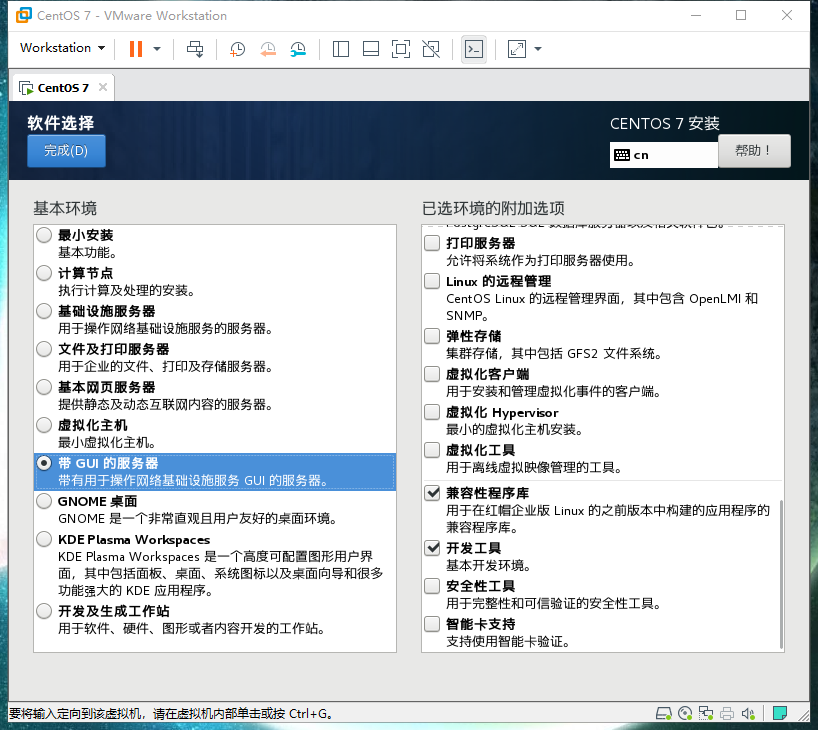Click the message log status bar icon
818x730 pixels.
tap(780, 713)
